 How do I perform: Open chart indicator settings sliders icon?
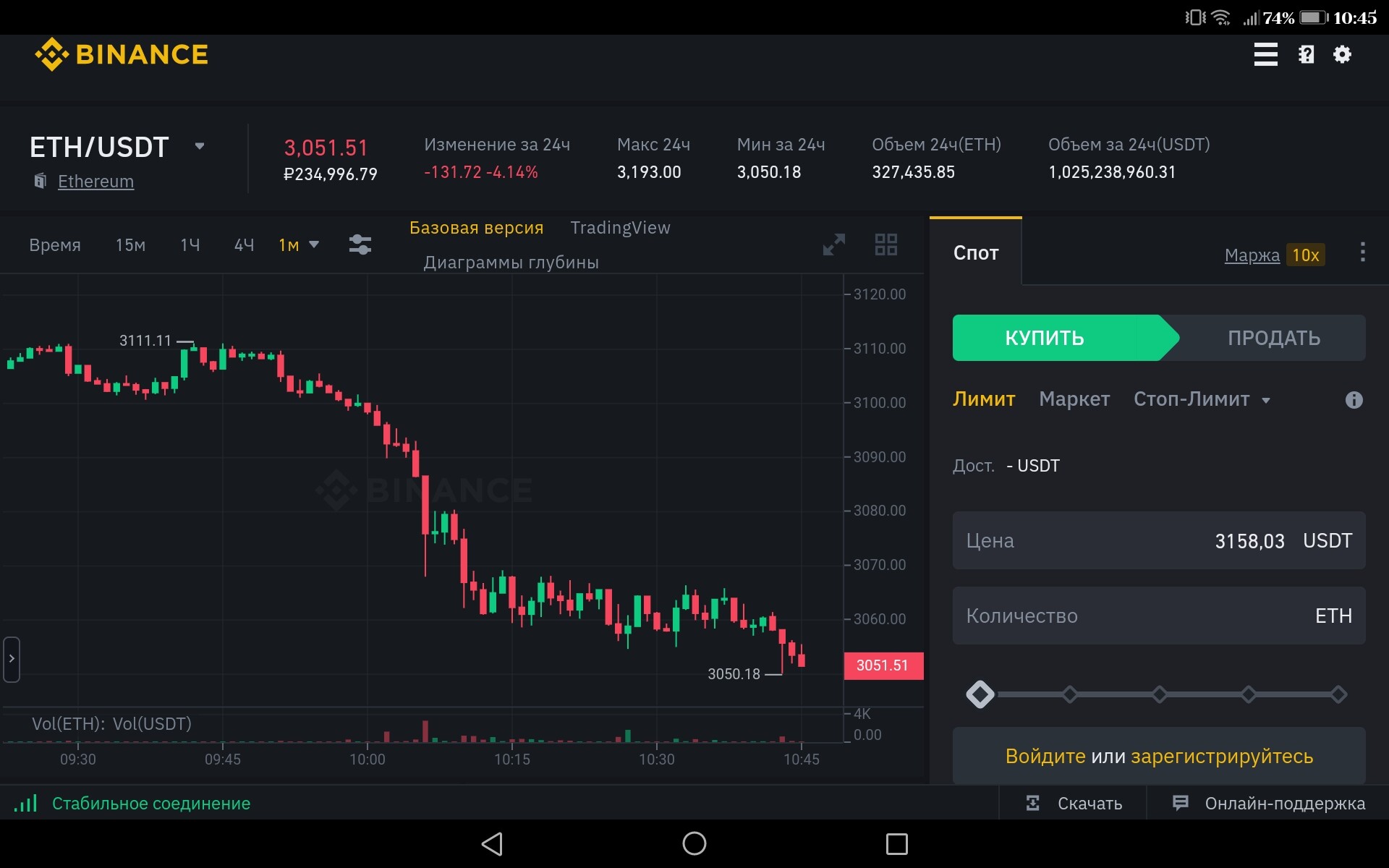(x=360, y=244)
